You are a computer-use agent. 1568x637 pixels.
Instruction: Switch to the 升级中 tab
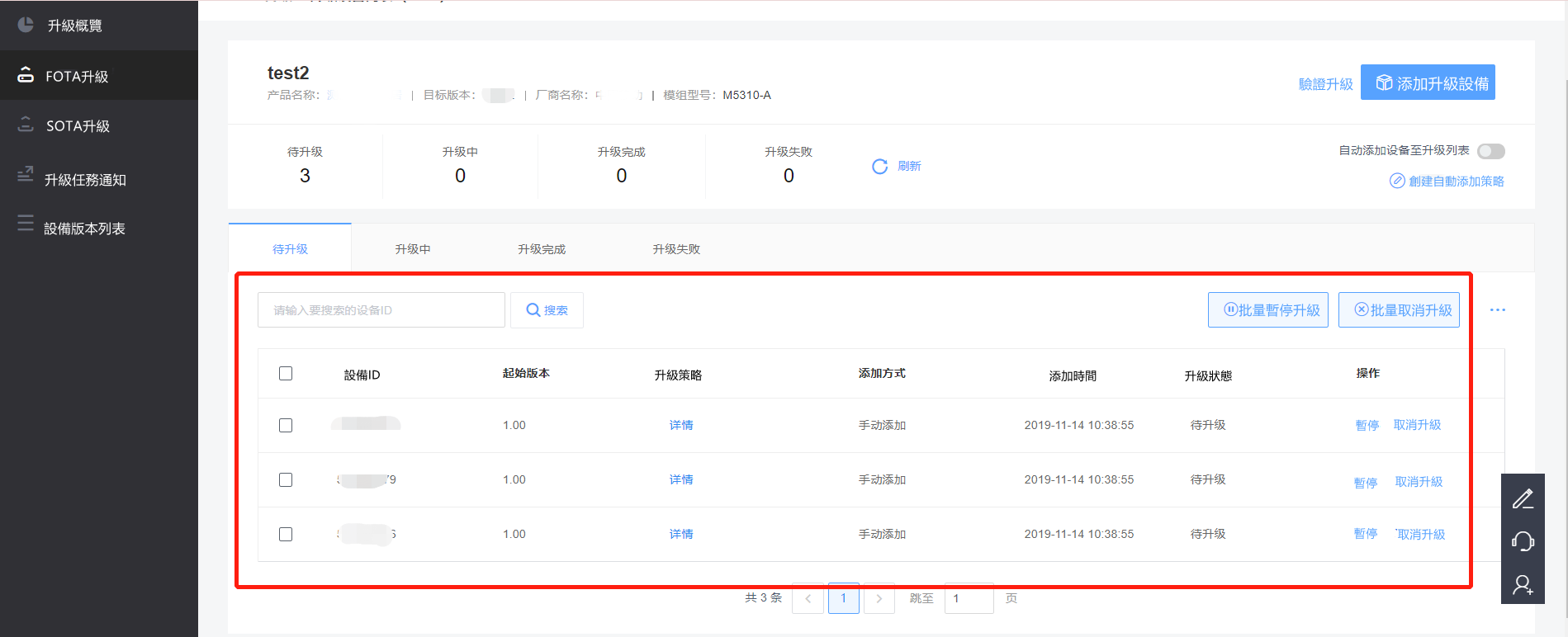click(413, 248)
